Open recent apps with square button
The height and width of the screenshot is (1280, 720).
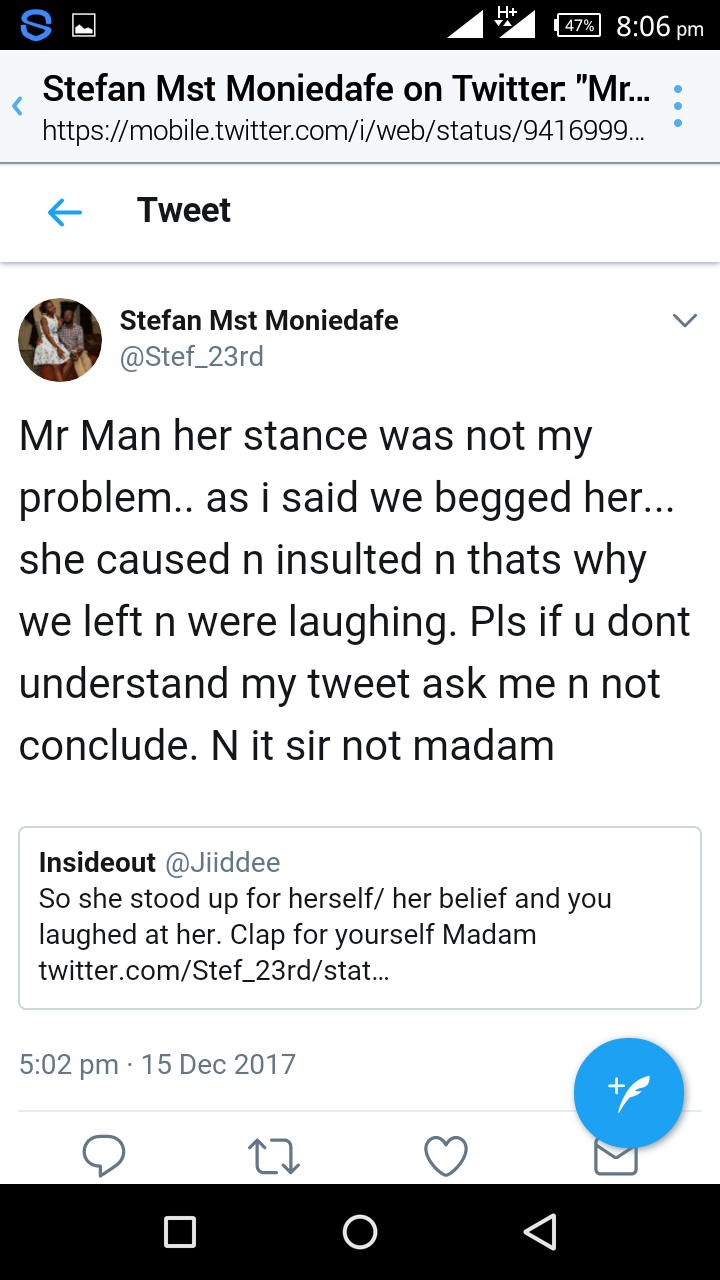point(180,1232)
